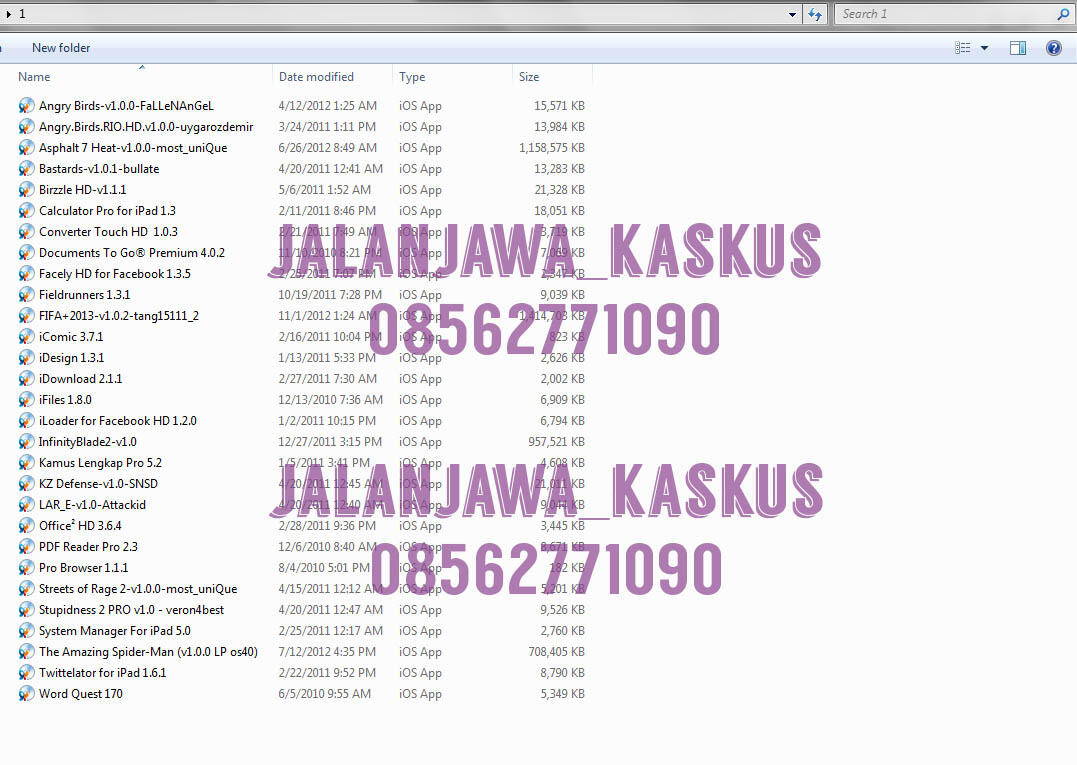The image size is (1077, 765).
Task: Click the iComic 3.7.1 file icon
Action: [x=26, y=337]
